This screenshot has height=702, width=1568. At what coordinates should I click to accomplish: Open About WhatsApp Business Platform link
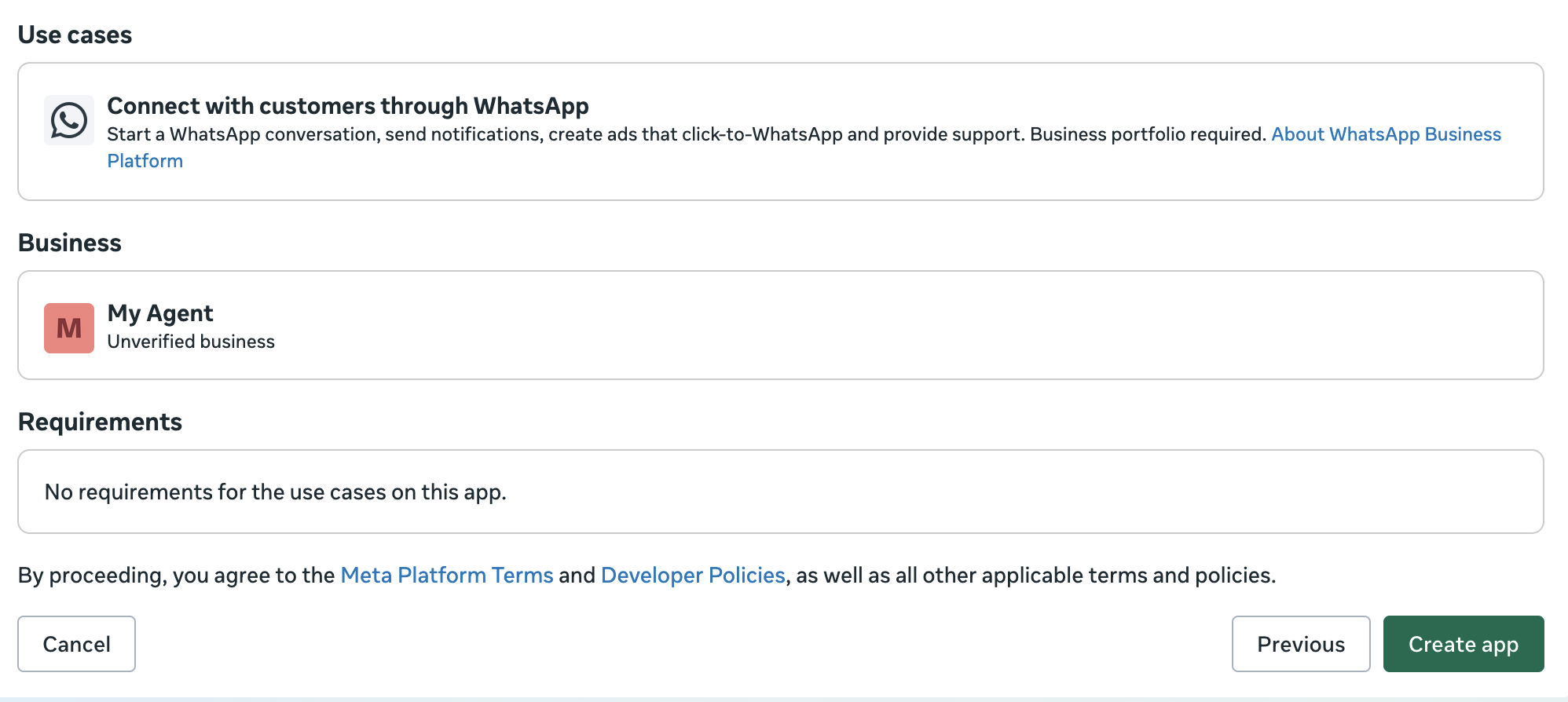pos(1386,134)
